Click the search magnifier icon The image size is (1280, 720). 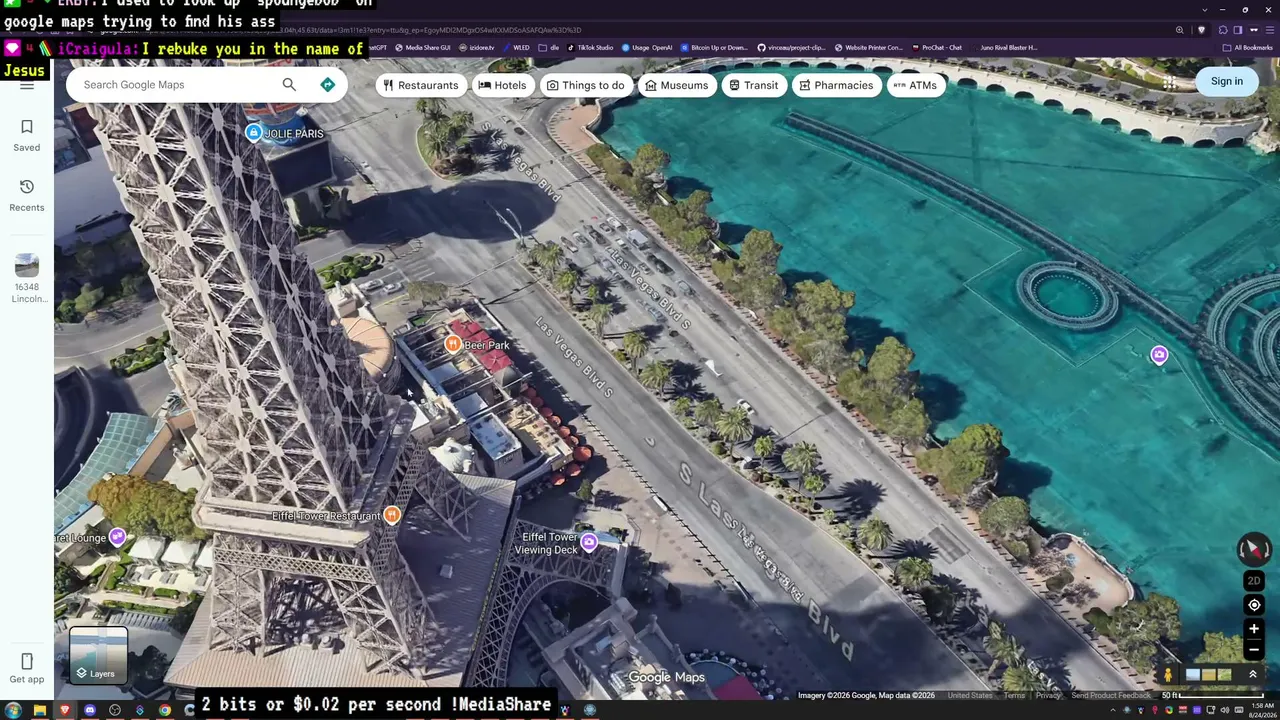289,85
